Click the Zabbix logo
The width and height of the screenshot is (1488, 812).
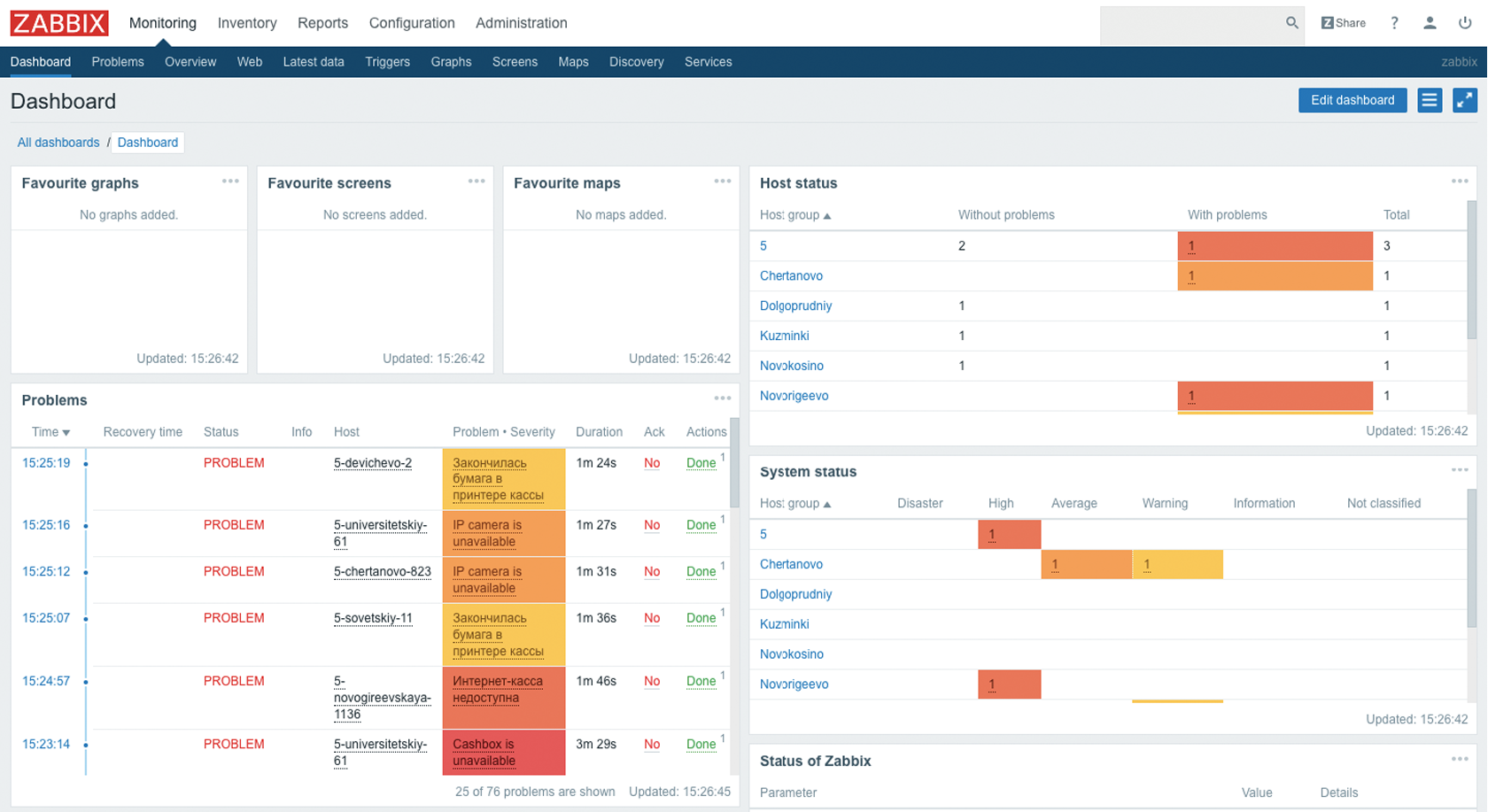coord(59,23)
